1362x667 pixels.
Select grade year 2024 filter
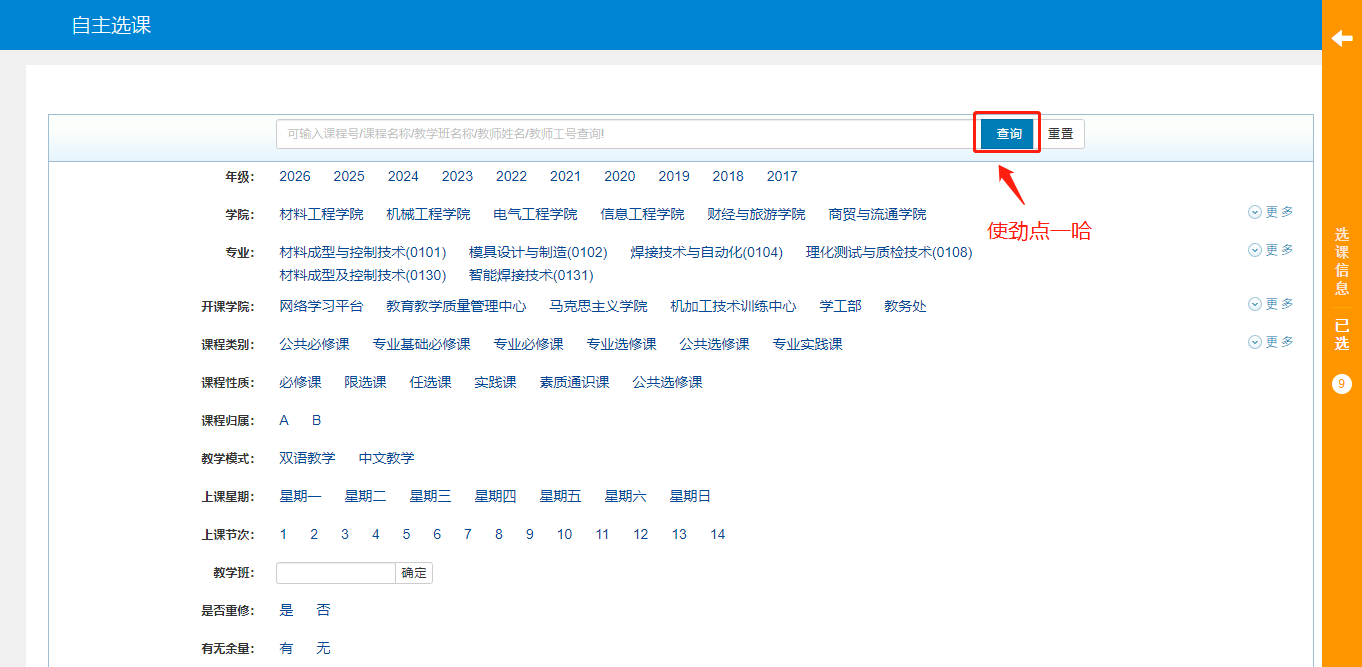[x=403, y=176]
